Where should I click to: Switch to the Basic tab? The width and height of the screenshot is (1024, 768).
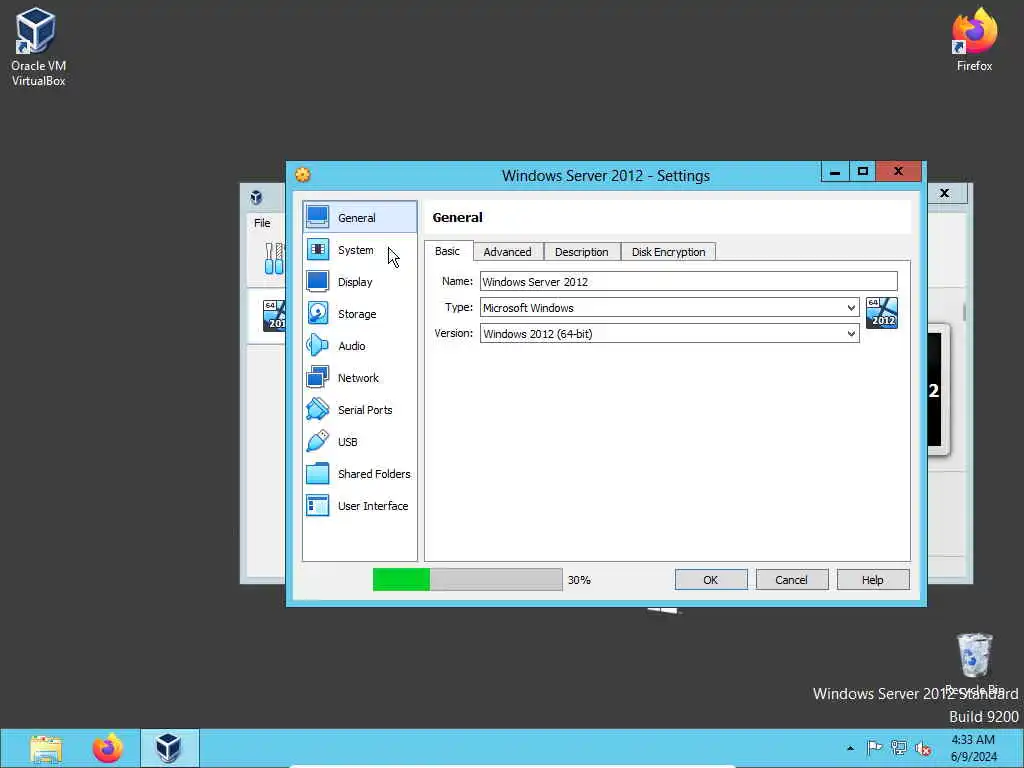tap(447, 251)
